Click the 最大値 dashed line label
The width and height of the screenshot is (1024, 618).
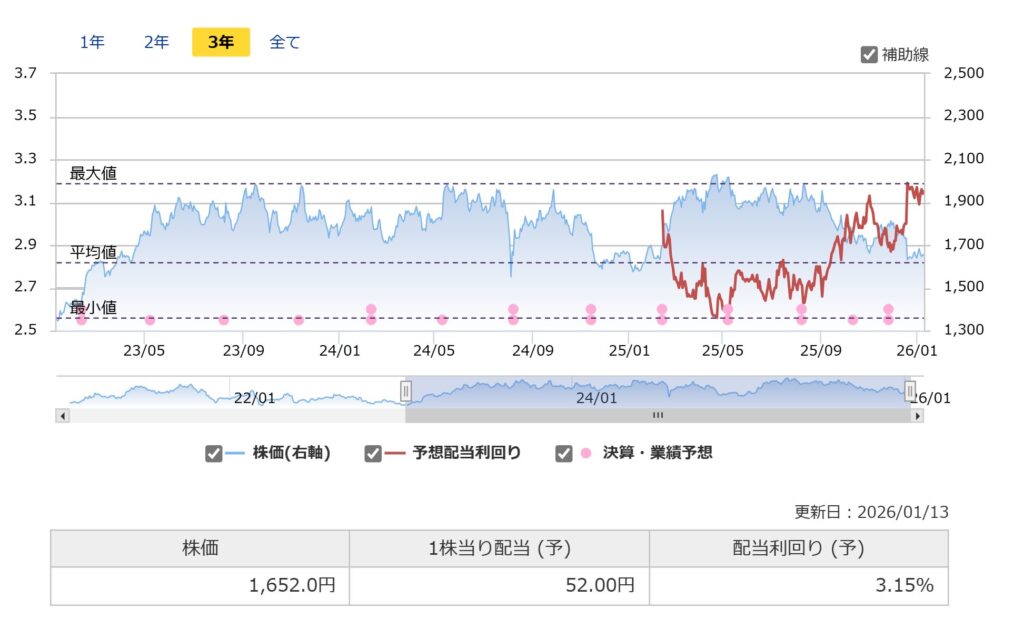click(90, 173)
